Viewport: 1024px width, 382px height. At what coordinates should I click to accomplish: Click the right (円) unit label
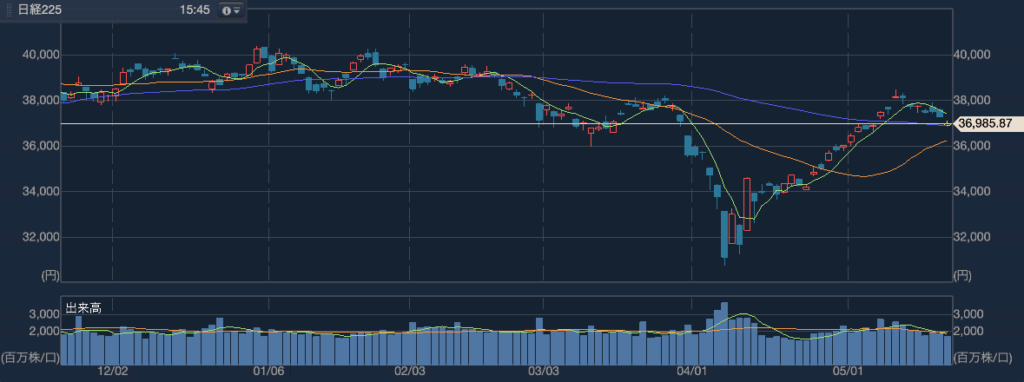tap(963, 276)
